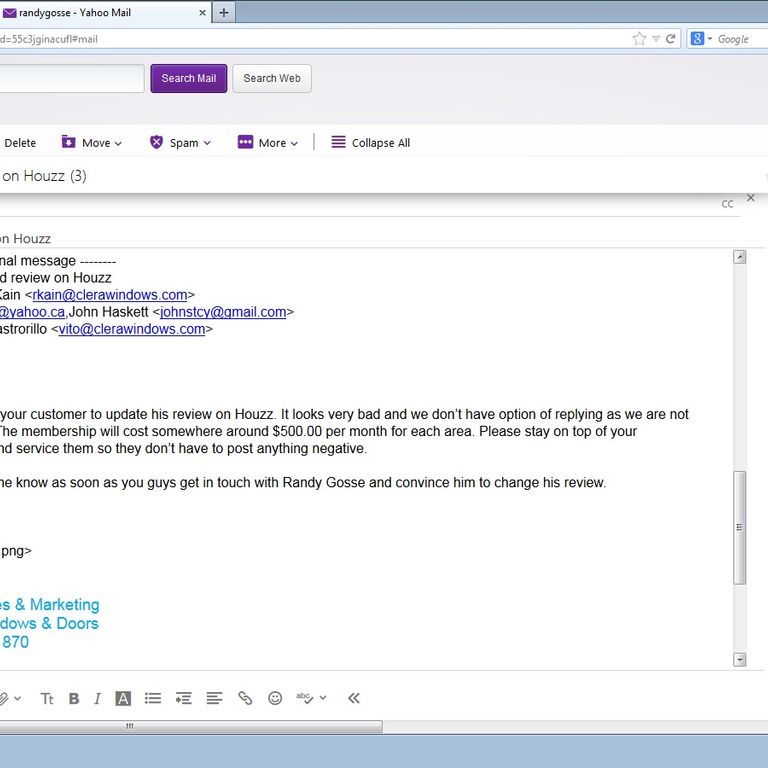The image size is (768, 768).
Task: Collapse the formatting toolbar with double chevron
Action: click(353, 699)
